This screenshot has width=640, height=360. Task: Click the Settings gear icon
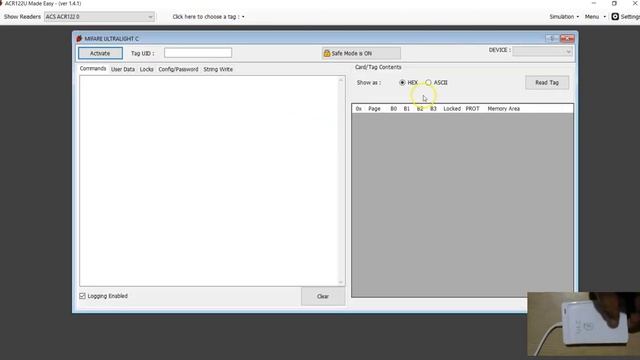tap(615, 17)
